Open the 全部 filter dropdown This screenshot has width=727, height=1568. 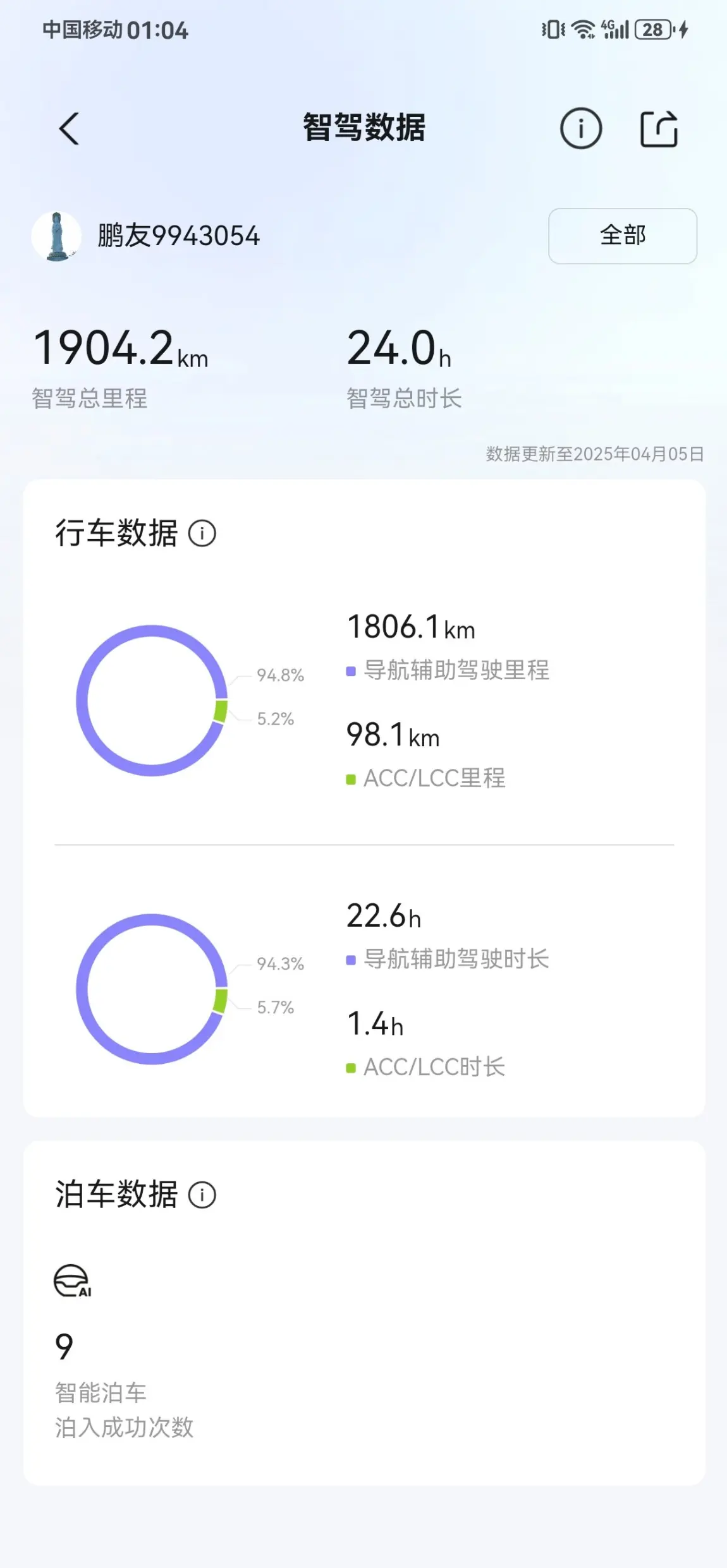[x=623, y=236]
